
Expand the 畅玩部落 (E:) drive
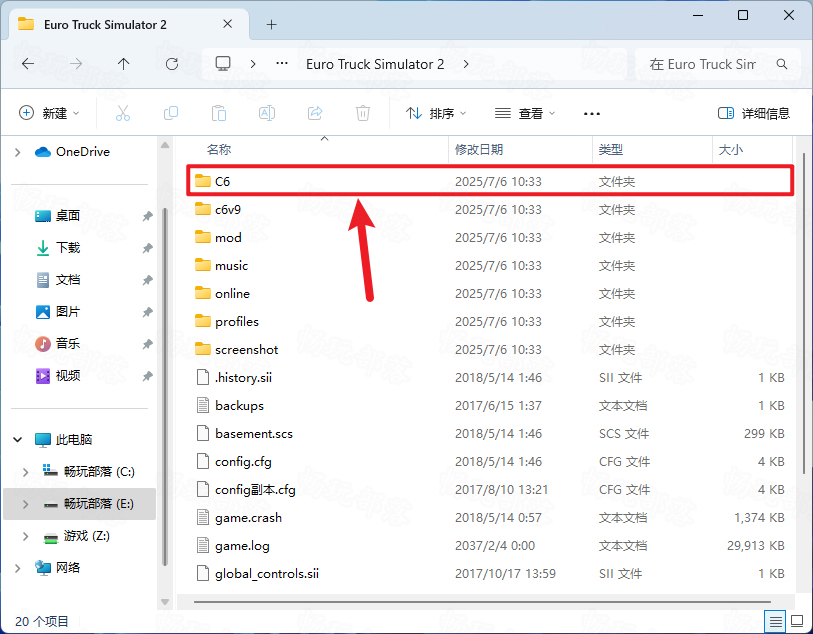(25, 504)
